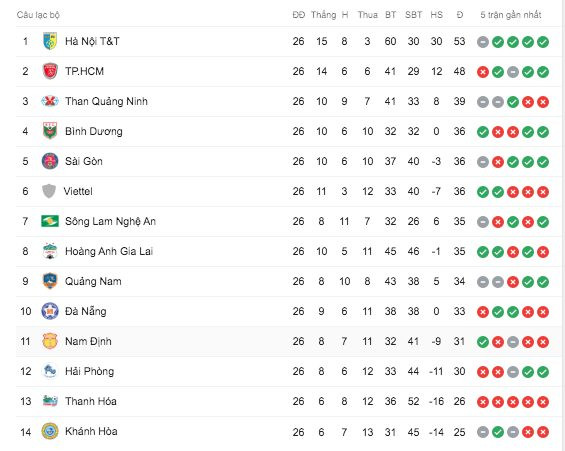This screenshot has width=565, height=451.
Task: Click the Hà Nội T&T club crest
Action: tap(50, 41)
